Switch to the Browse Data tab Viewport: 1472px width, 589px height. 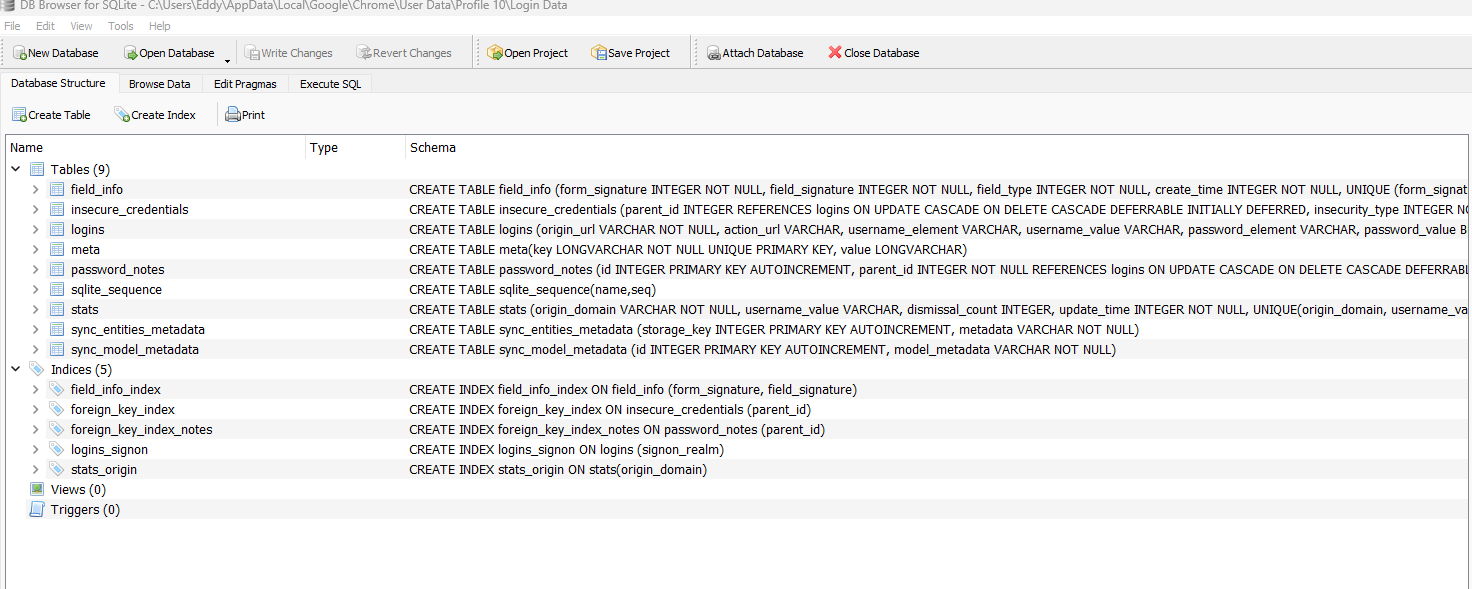pyautogui.click(x=160, y=84)
